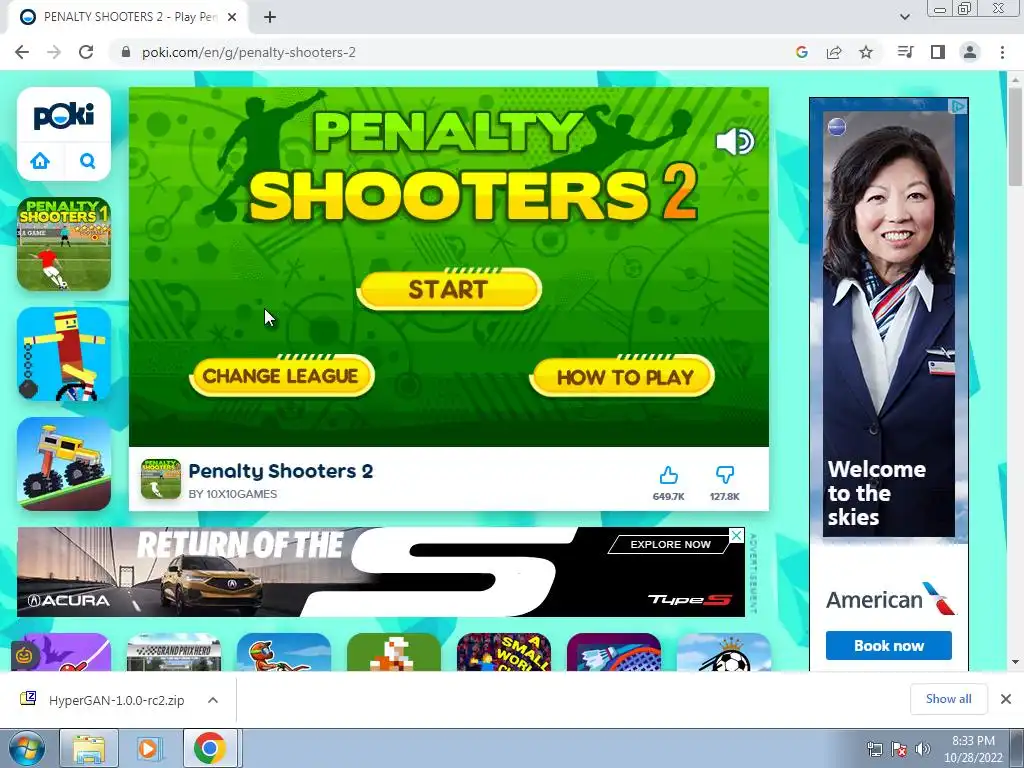Open a new tab
Viewport: 1024px width, 768px height.
(x=270, y=17)
